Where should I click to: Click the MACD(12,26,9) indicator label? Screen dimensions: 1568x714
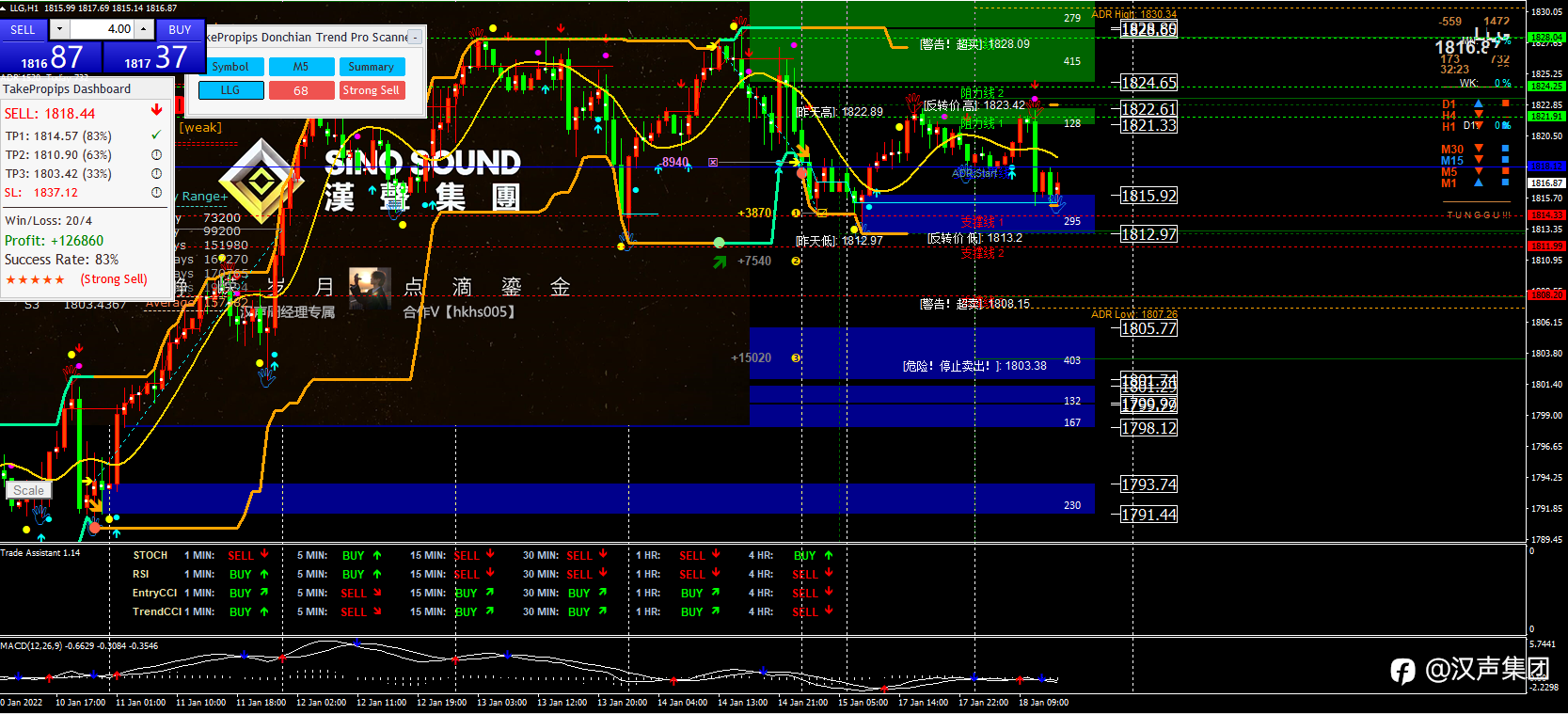[79, 646]
